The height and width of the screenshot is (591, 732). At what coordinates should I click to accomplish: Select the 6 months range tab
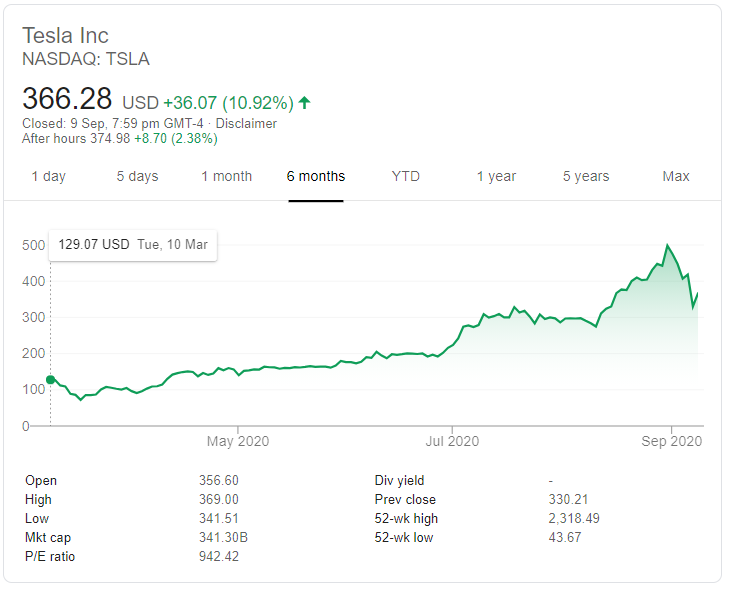[x=316, y=176]
